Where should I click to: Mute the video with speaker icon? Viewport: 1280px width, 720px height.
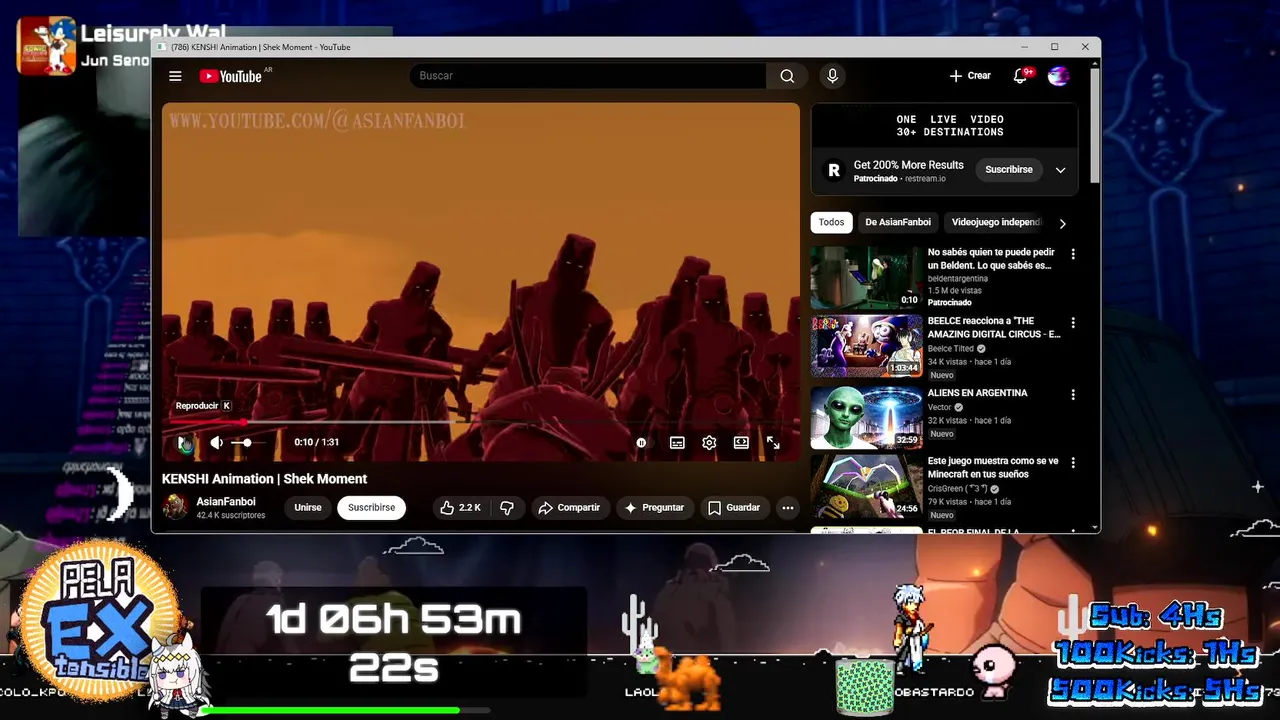pyautogui.click(x=216, y=443)
